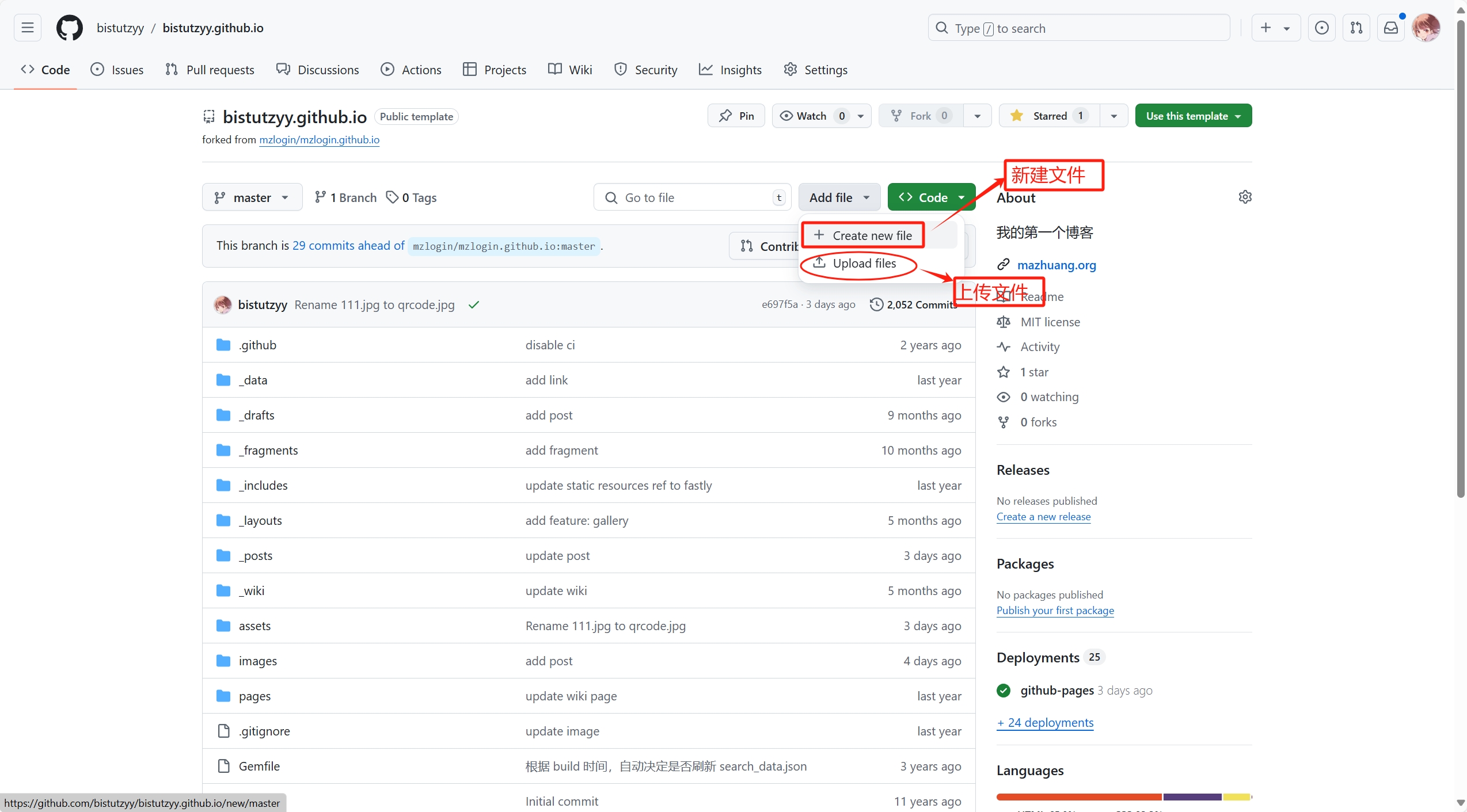Click the Go to file search field

tap(693, 197)
